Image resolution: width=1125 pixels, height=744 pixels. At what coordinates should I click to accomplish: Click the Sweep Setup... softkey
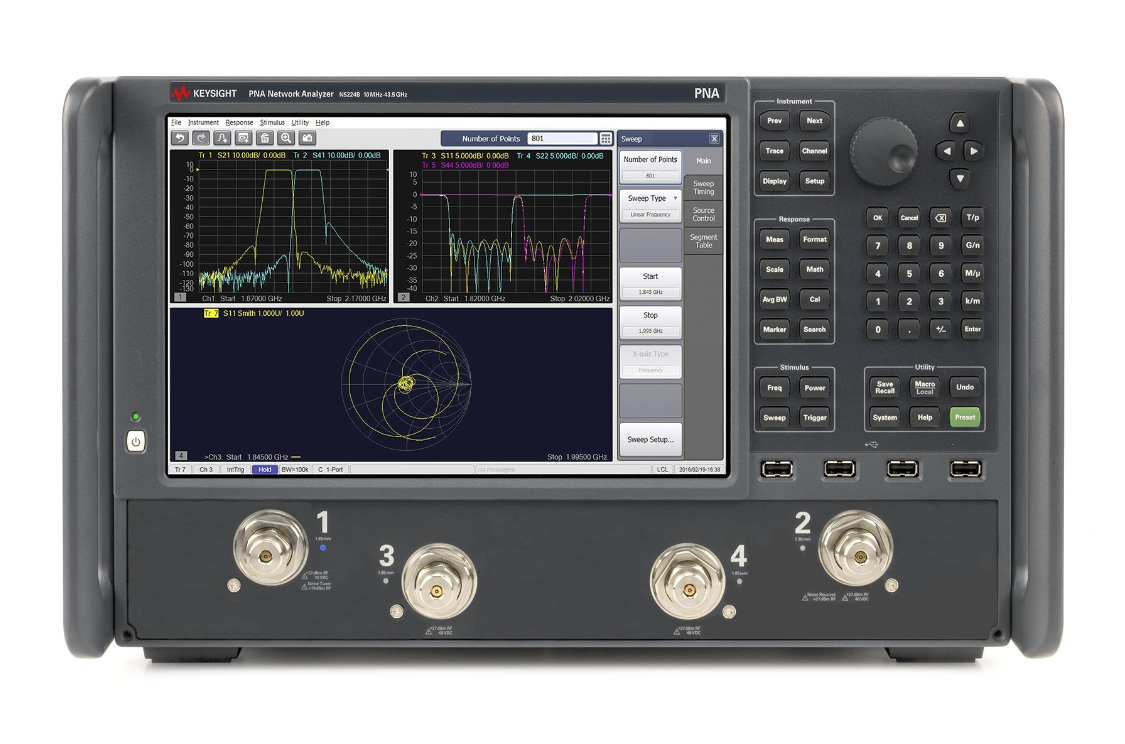[x=650, y=440]
